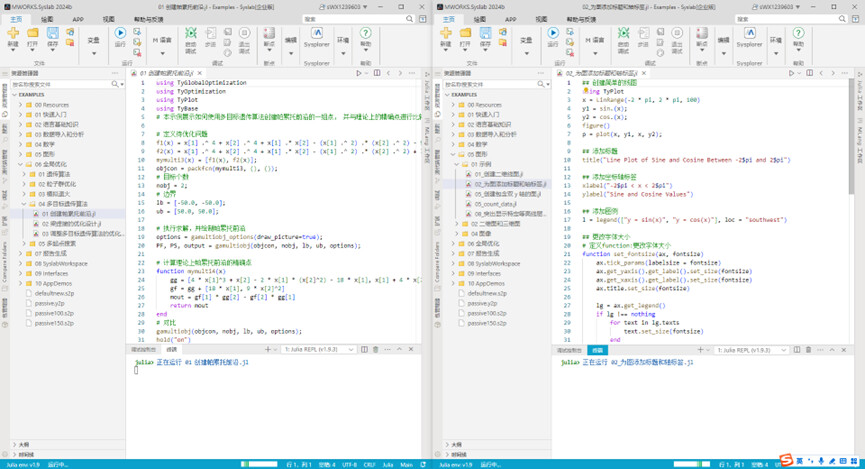Click the 断点 breakpoint icon in right window

[701, 34]
